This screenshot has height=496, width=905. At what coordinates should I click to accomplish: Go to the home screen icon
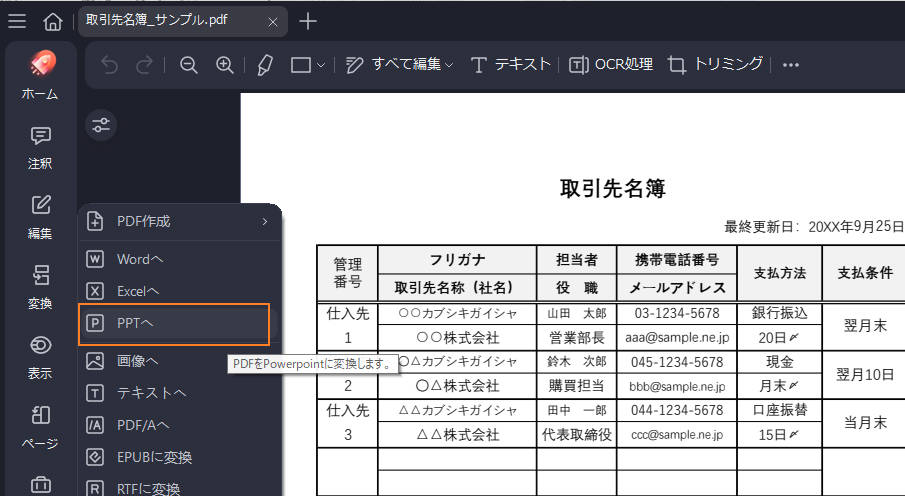pos(53,21)
